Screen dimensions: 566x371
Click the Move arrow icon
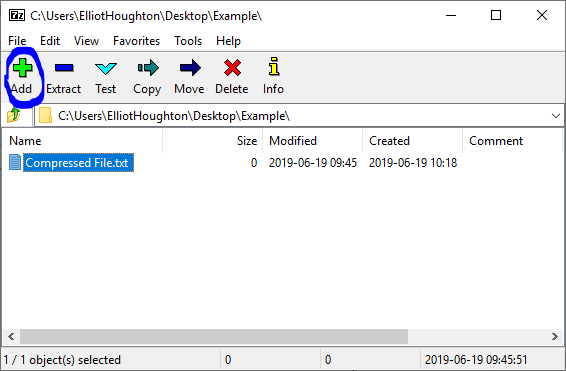[190, 68]
